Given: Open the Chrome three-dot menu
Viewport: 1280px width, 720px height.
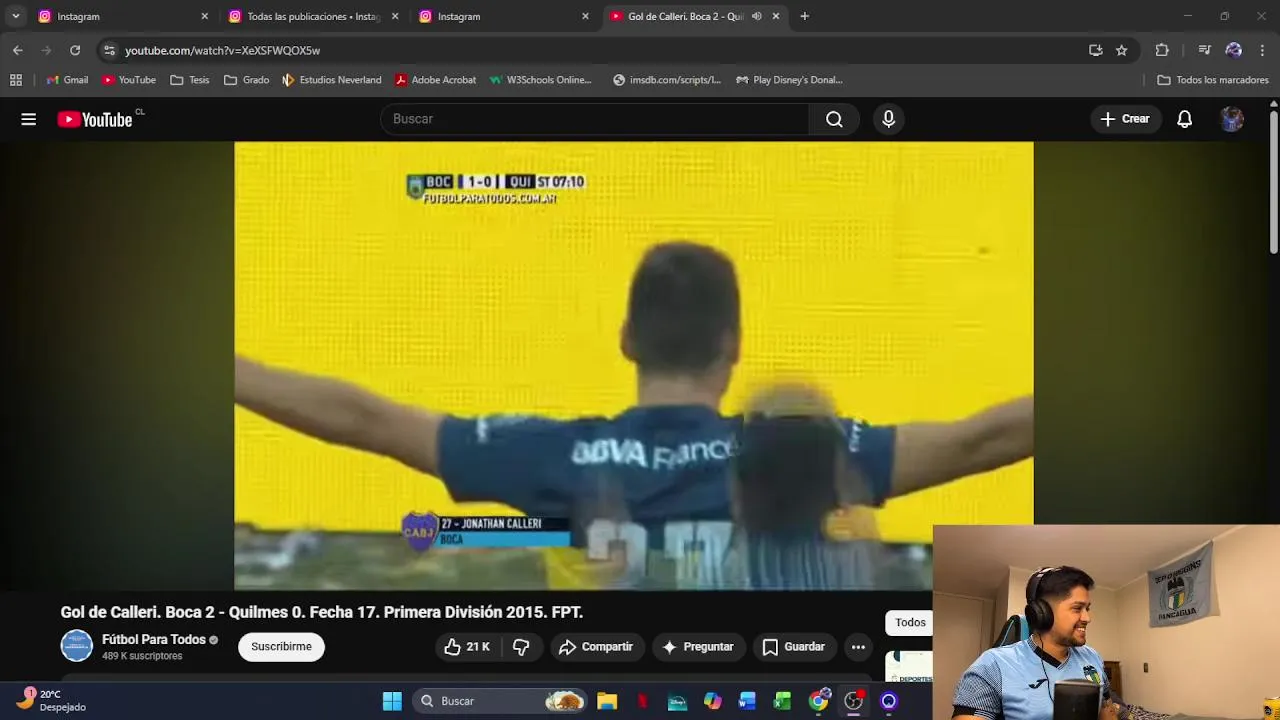Looking at the screenshot, I should click(x=1262, y=50).
